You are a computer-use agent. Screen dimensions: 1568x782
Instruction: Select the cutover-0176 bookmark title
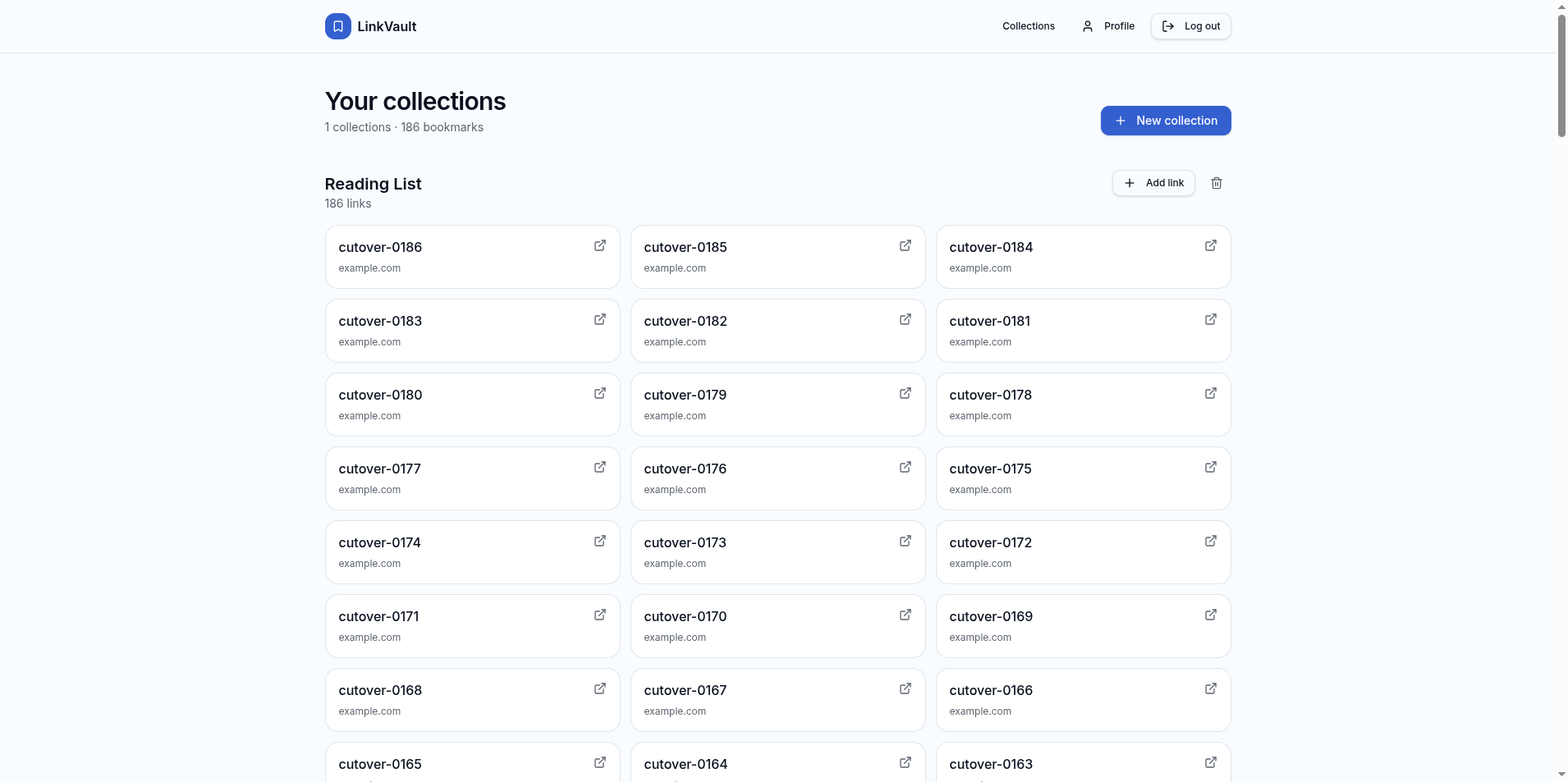coord(685,469)
